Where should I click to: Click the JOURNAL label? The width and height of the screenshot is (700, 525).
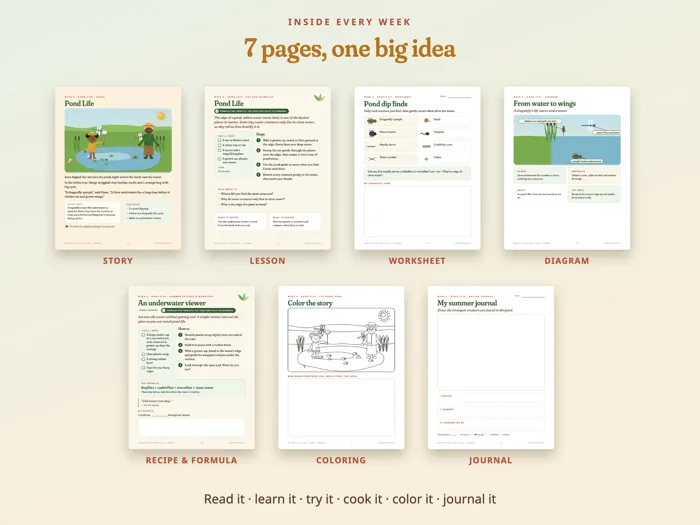pos(491,460)
